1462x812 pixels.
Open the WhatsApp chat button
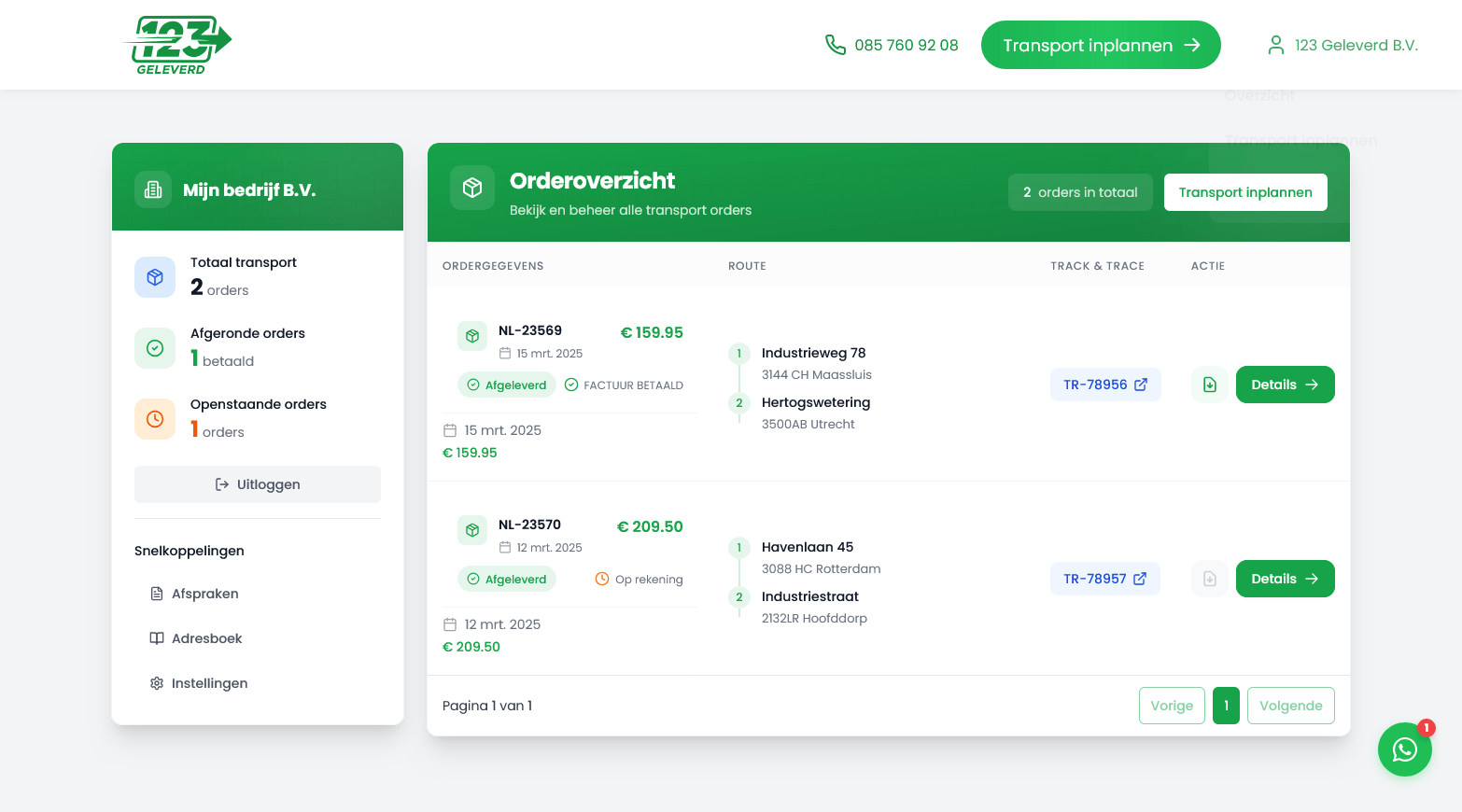[1405, 749]
